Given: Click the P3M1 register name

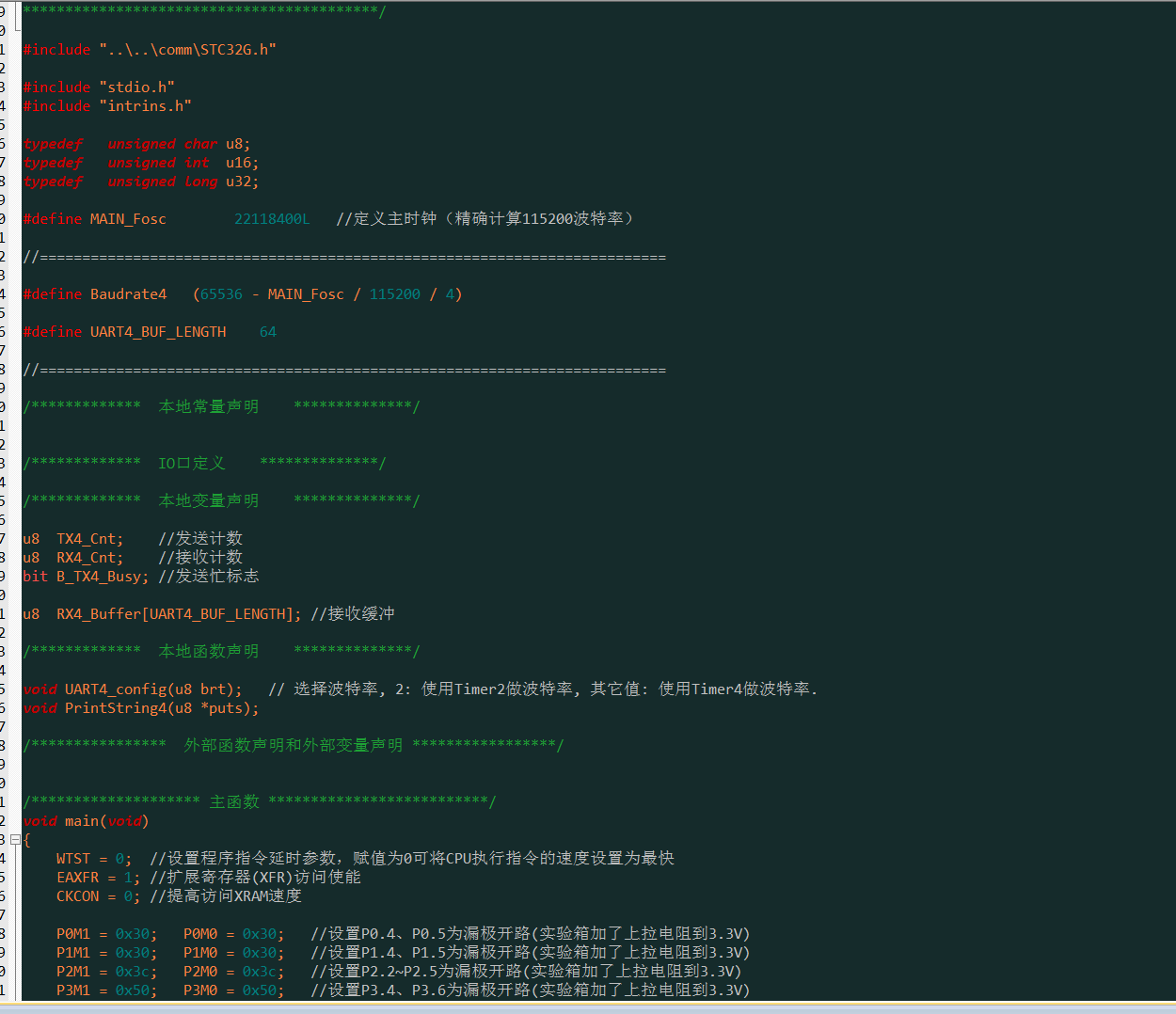Looking at the screenshot, I should [x=73, y=990].
